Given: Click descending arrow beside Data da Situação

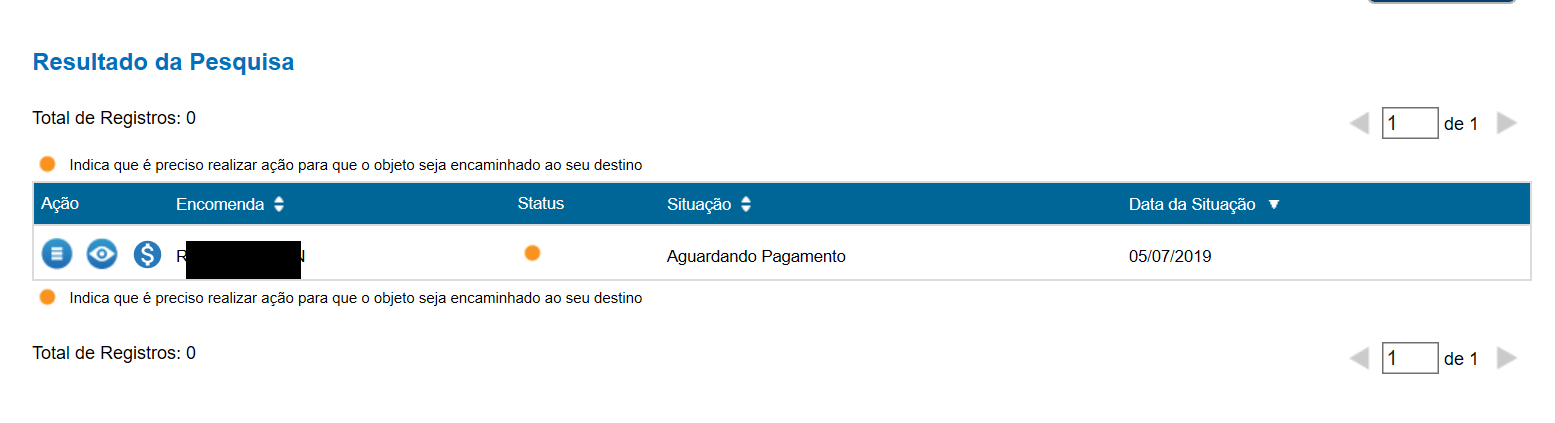Looking at the screenshot, I should [1273, 204].
